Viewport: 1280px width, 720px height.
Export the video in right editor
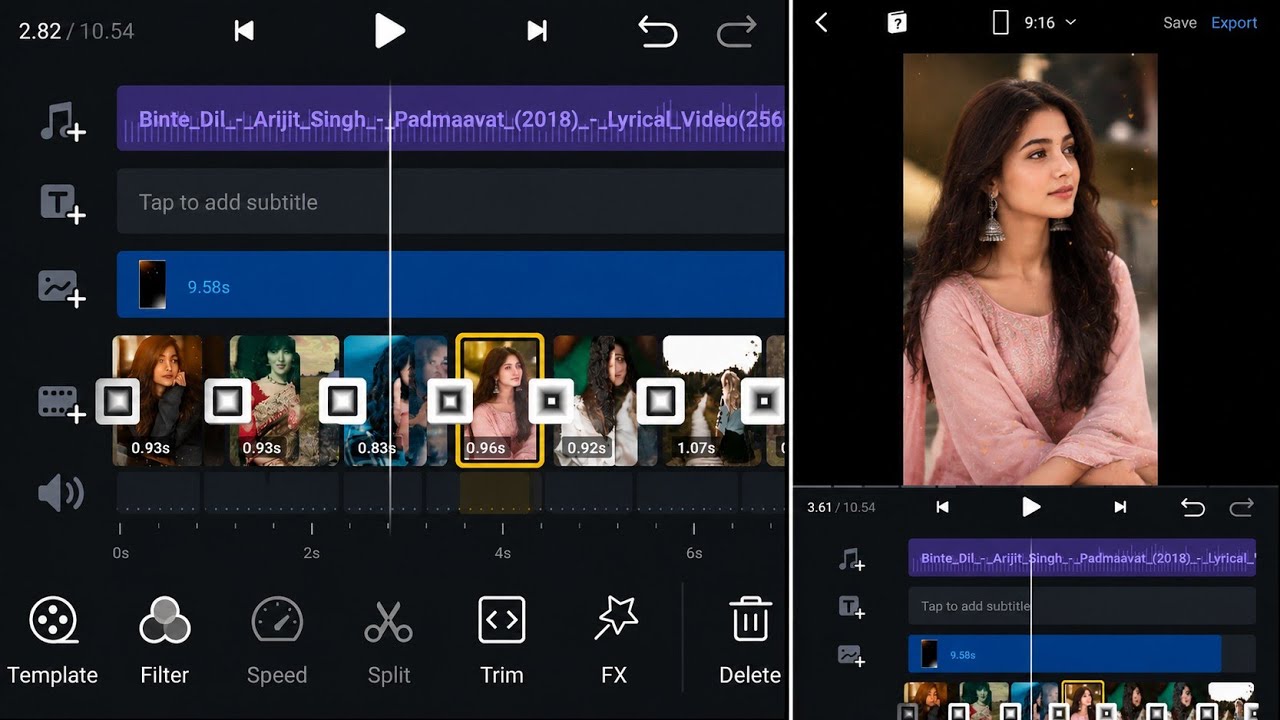(x=1234, y=23)
